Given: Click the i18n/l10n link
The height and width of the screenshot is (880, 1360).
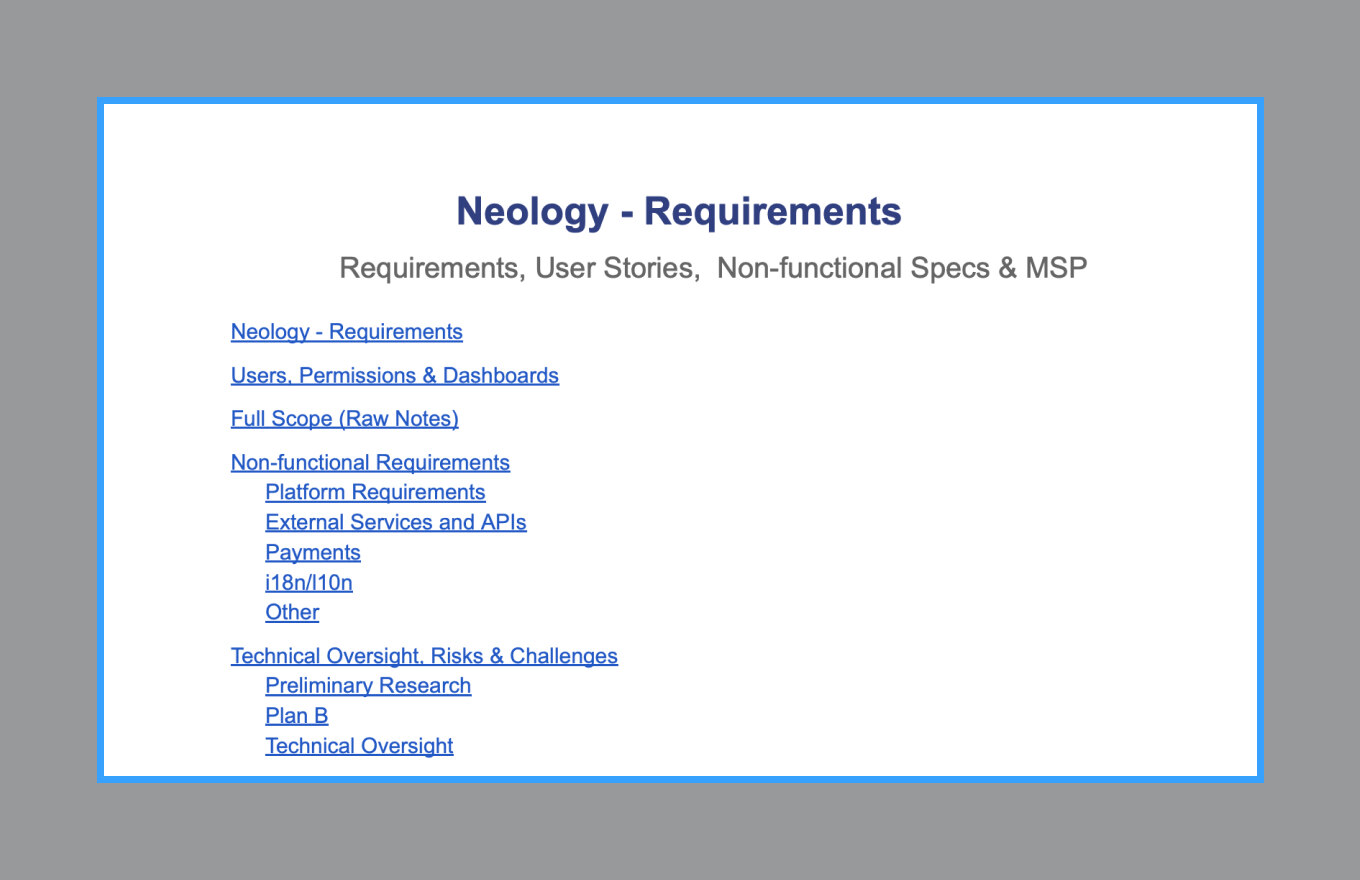Looking at the screenshot, I should 308,583.
